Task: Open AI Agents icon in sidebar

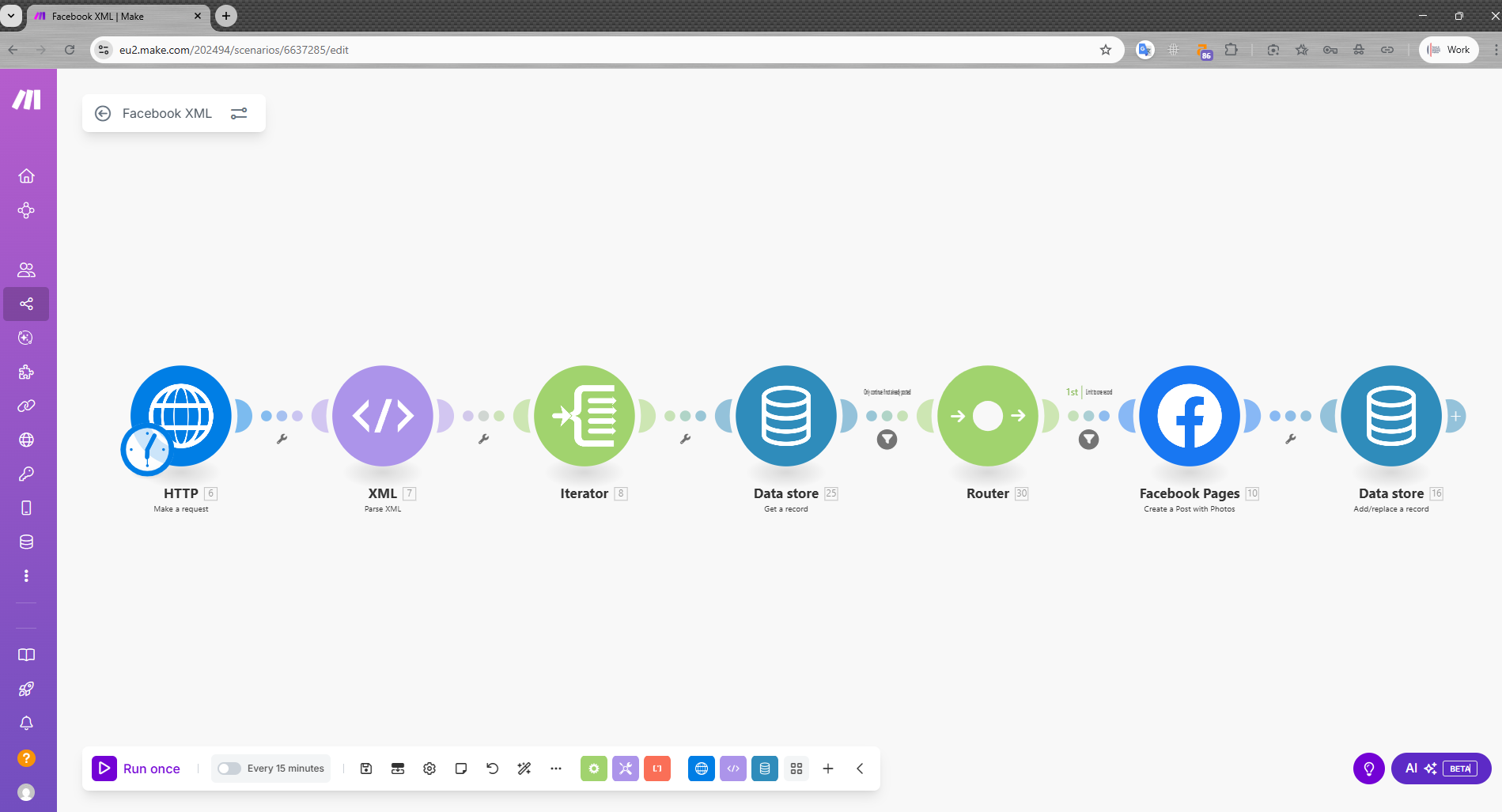Action: point(26,338)
